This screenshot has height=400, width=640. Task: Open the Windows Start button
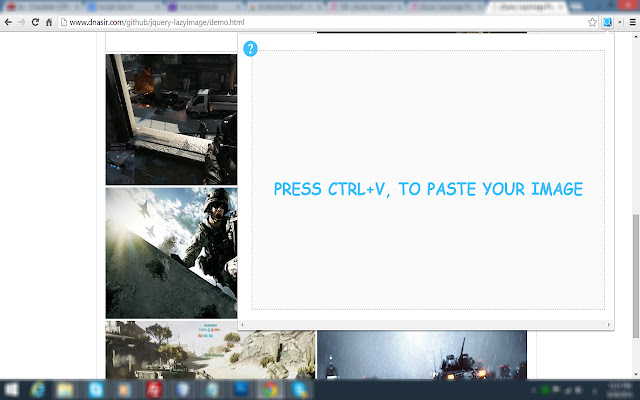pos(11,390)
